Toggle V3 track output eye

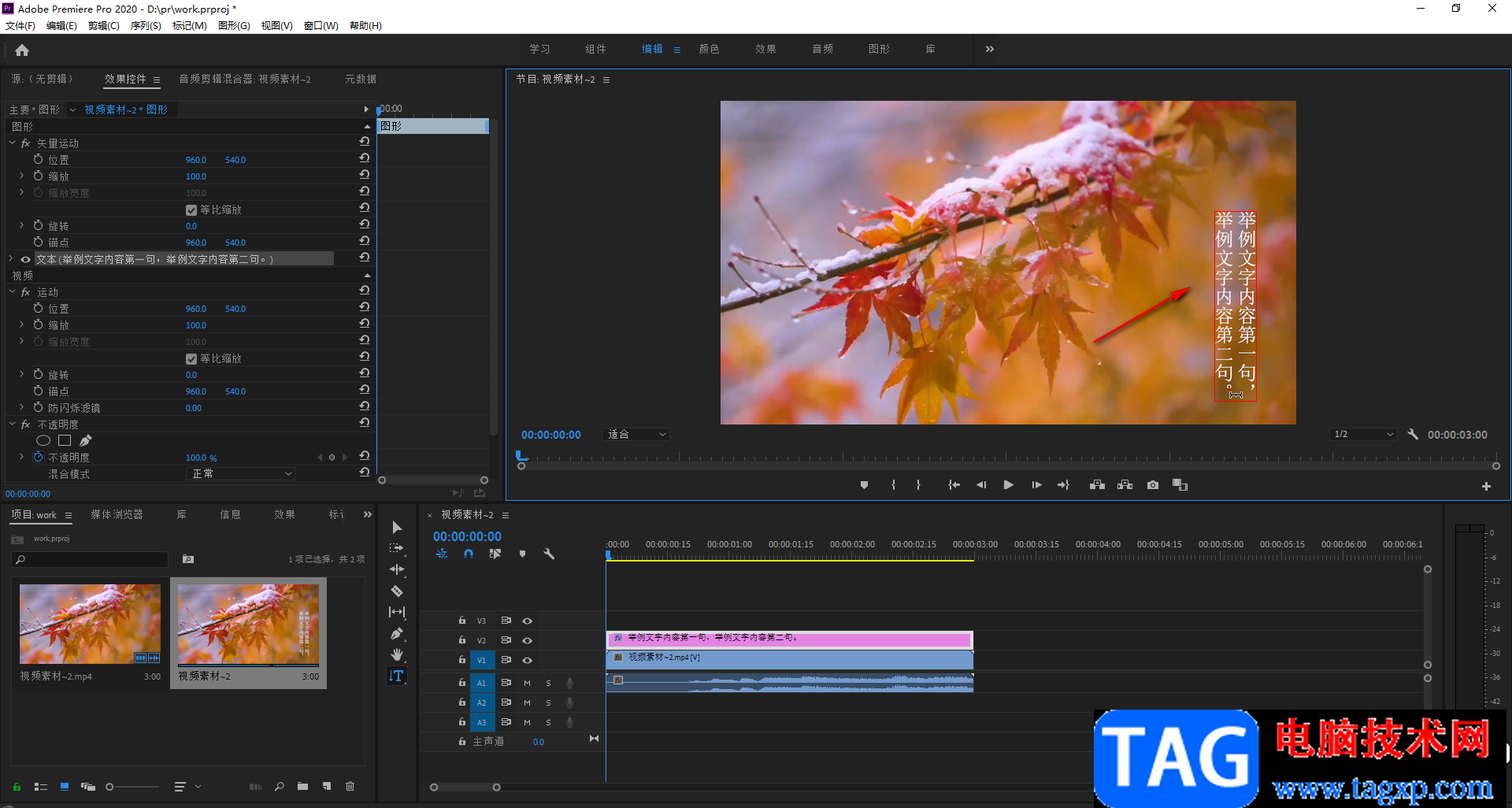tap(528, 621)
